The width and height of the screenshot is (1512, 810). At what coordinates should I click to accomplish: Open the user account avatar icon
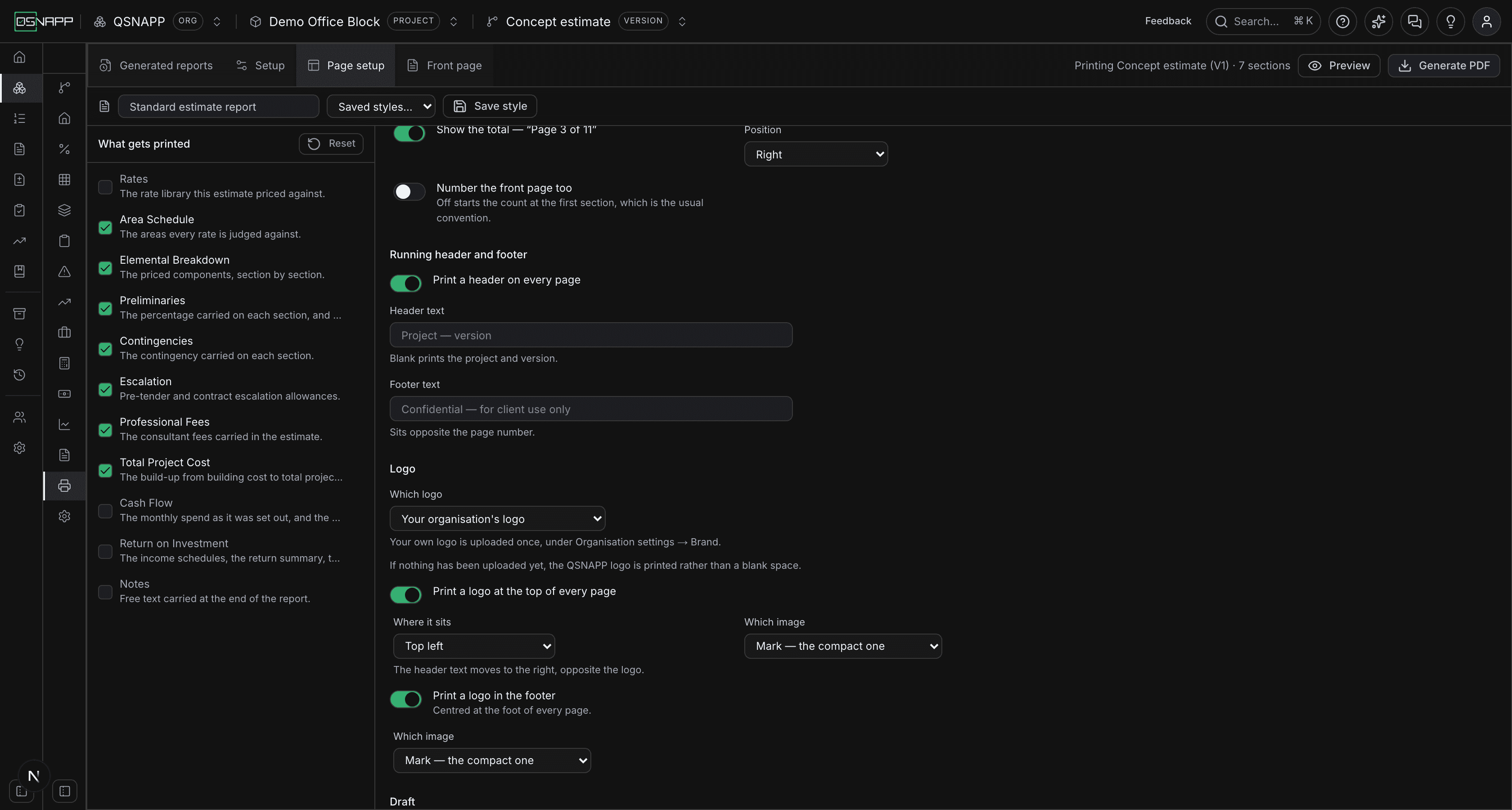1486,22
